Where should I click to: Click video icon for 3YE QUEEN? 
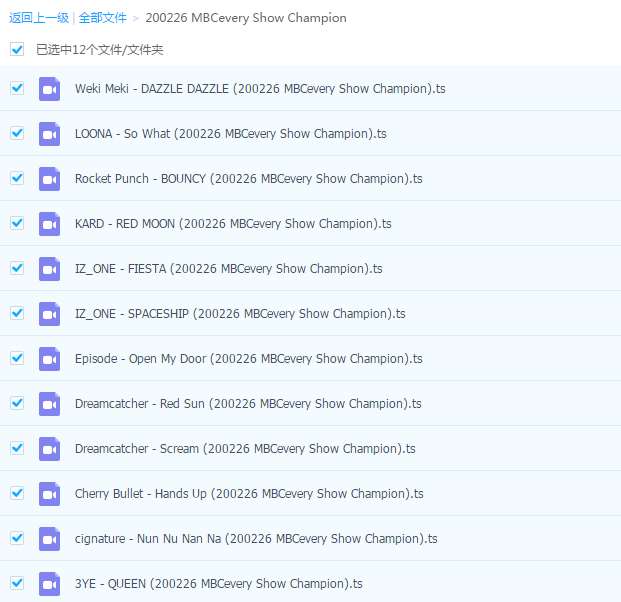(50, 584)
